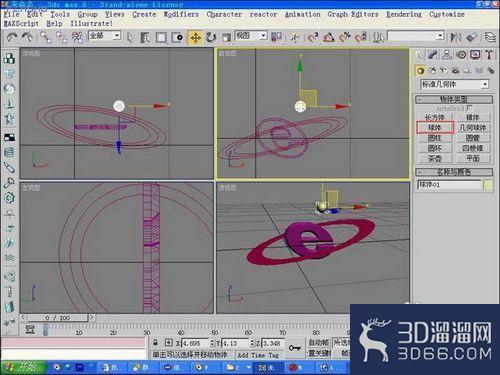Image resolution: width=500 pixels, height=375 pixels.
Task: Switch to the Display command panel tab
Action: [476, 55]
